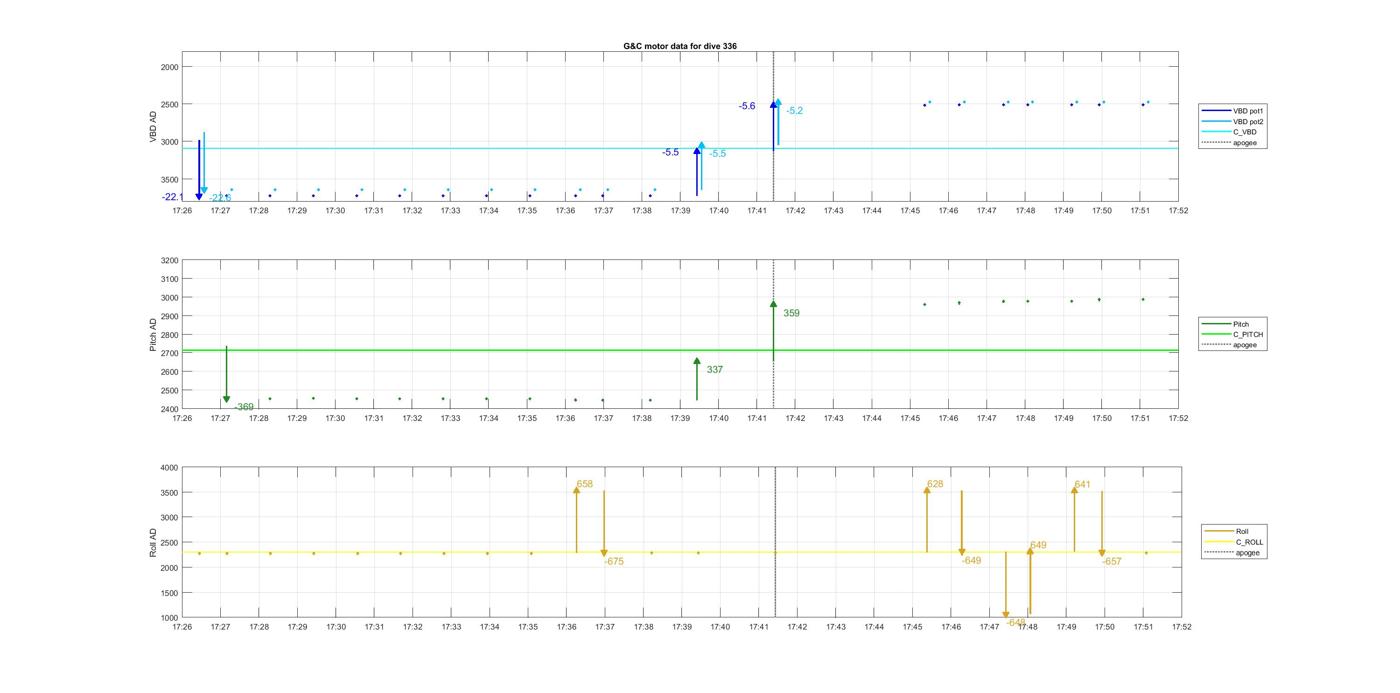
Task: Click the '-657' roll annotation
Action: click(1112, 562)
